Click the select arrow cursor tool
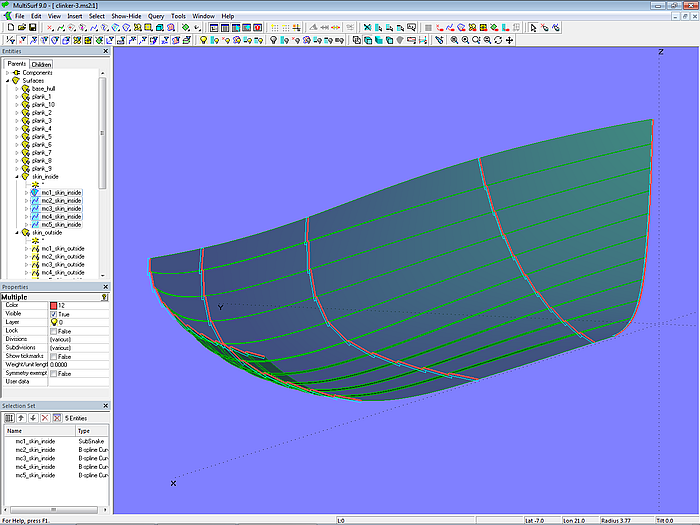The height and width of the screenshot is (525, 700). point(533,28)
